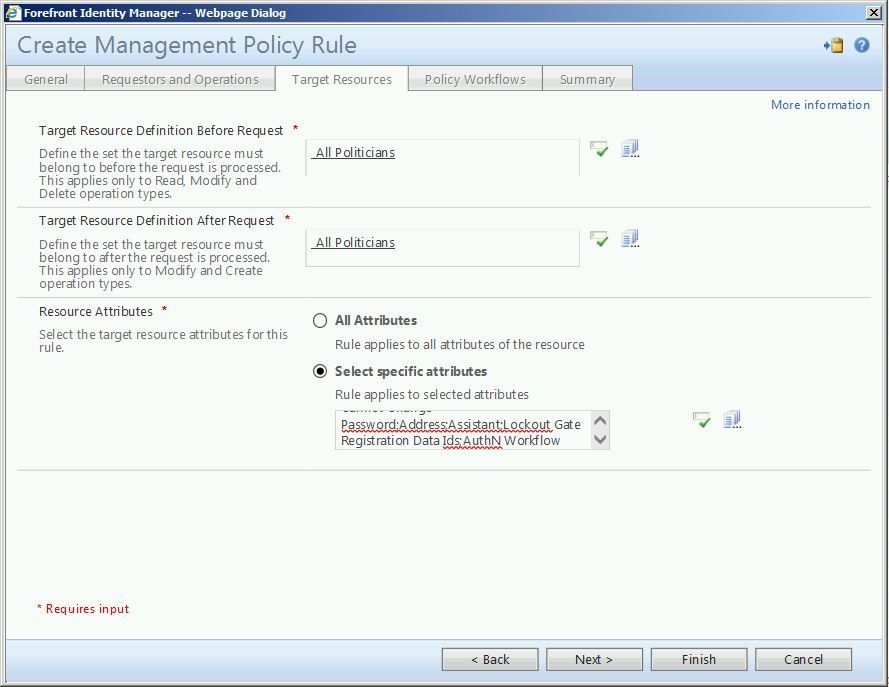The image size is (889, 687).
Task: Validate the After Request target set
Action: click(x=599, y=239)
